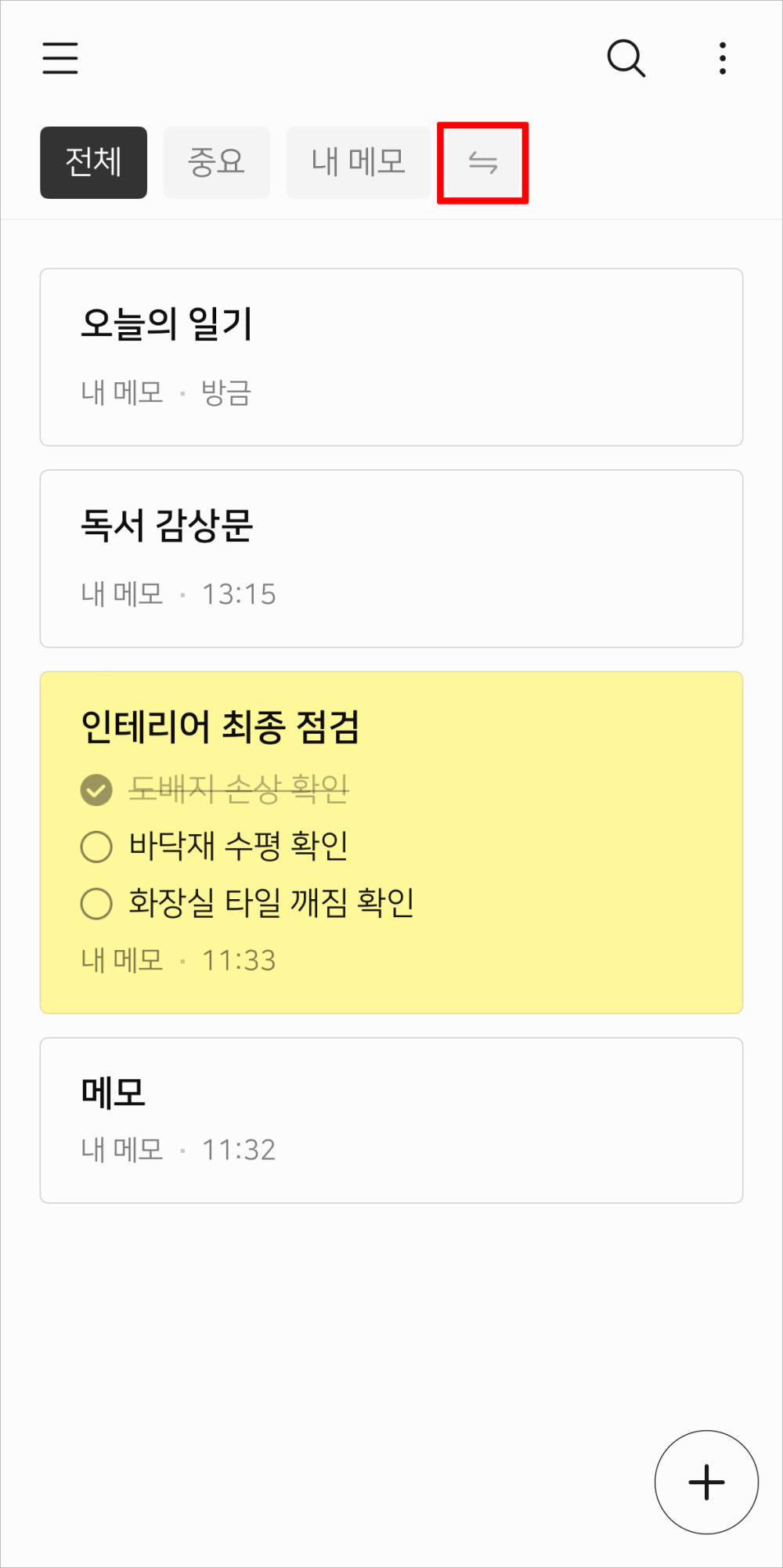Tap the search magnifier icon
783x1568 pixels.
626,59
